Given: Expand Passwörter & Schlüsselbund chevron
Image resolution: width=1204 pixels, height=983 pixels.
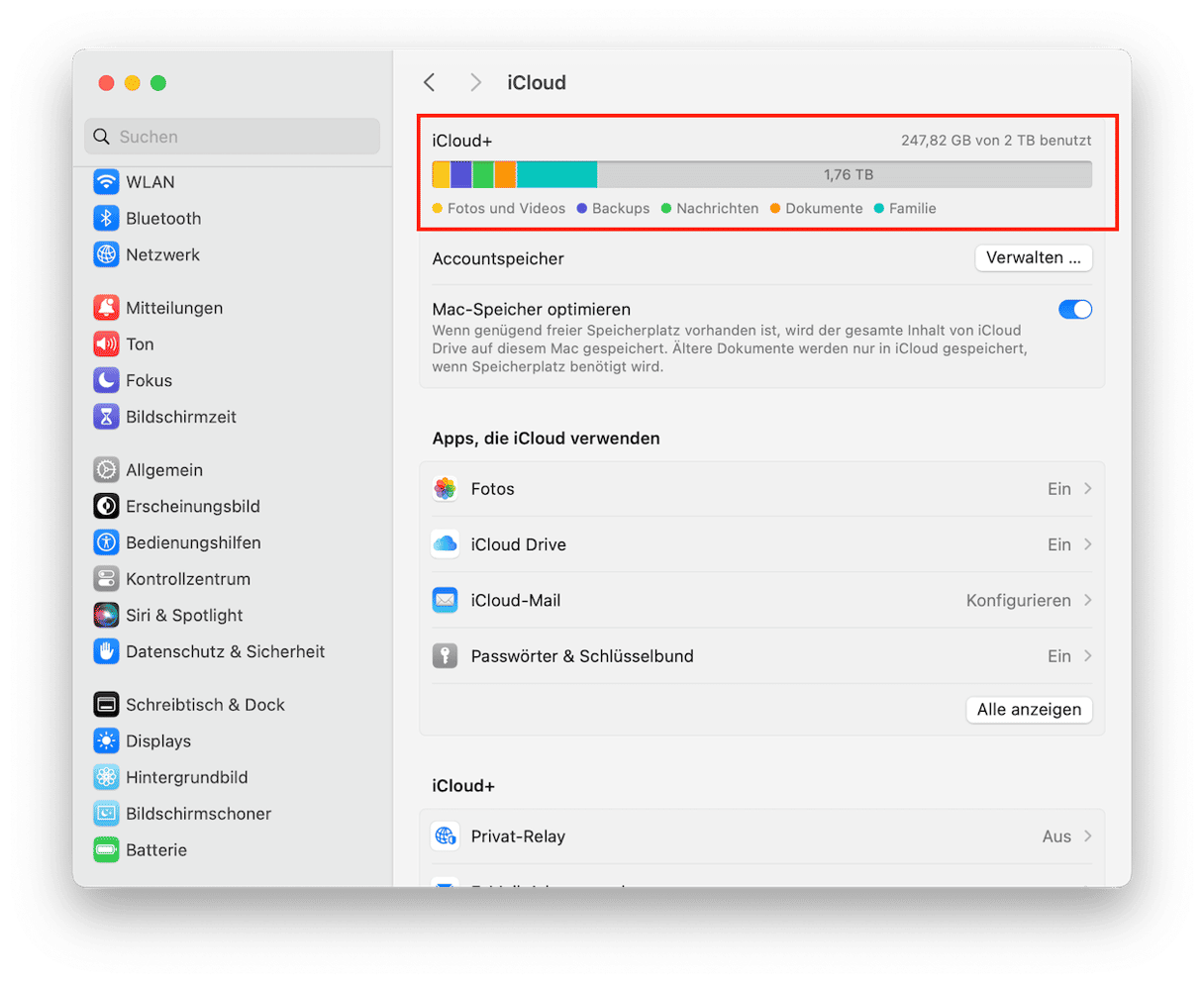Looking at the screenshot, I should coord(1087,655).
